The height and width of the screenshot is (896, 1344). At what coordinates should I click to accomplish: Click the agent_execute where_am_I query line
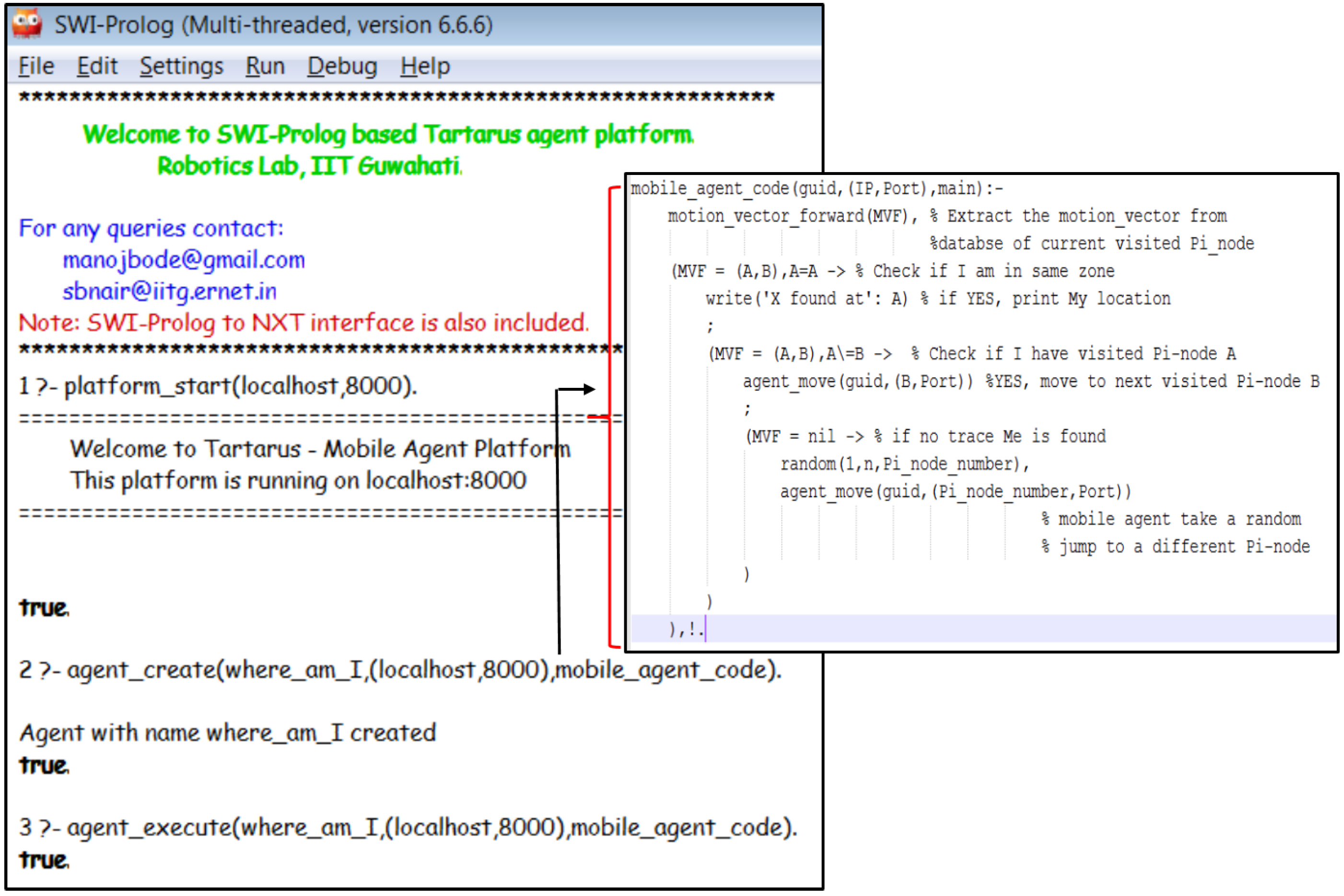tap(408, 828)
